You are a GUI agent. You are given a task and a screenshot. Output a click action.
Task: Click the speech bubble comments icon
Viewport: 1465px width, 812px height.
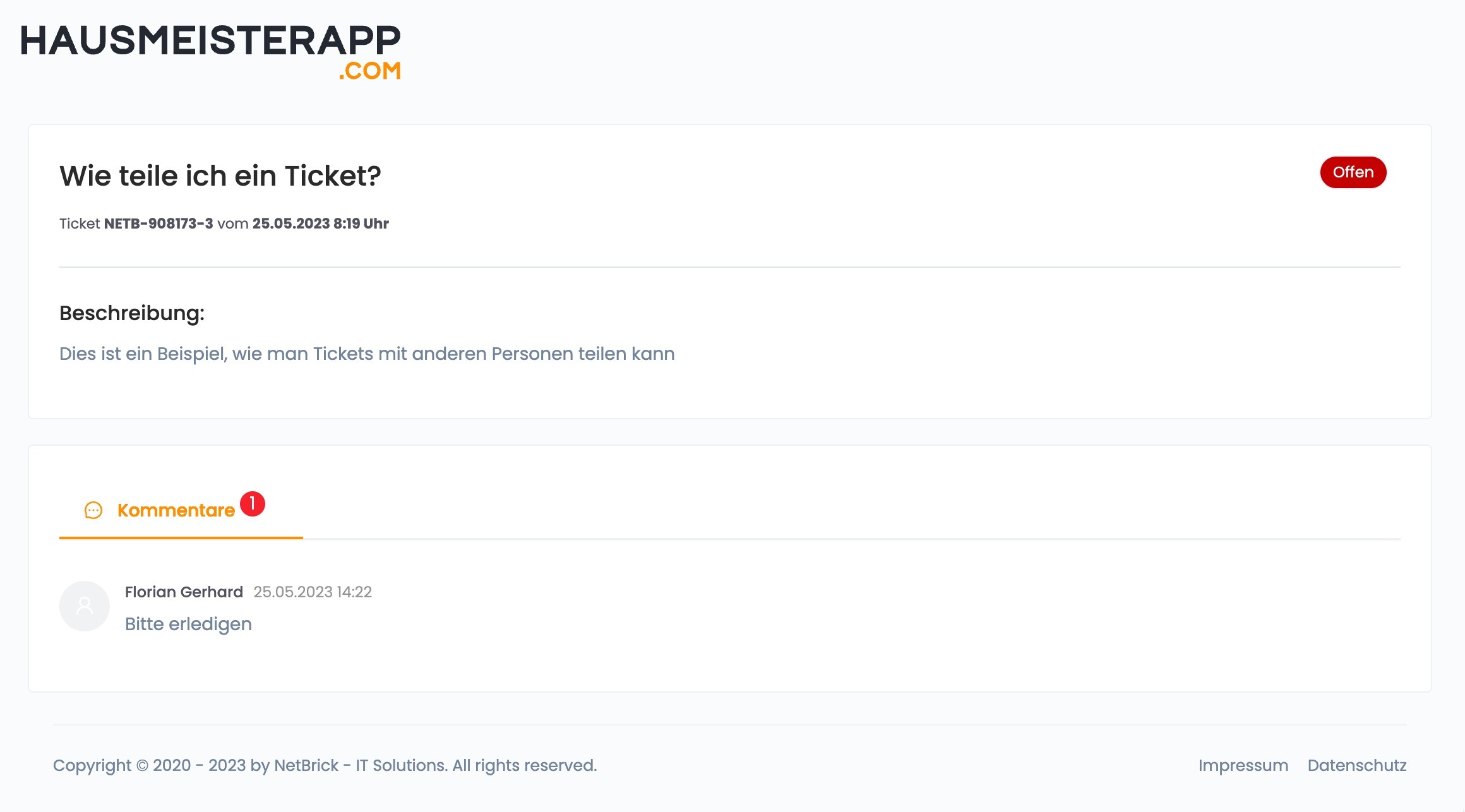click(93, 510)
